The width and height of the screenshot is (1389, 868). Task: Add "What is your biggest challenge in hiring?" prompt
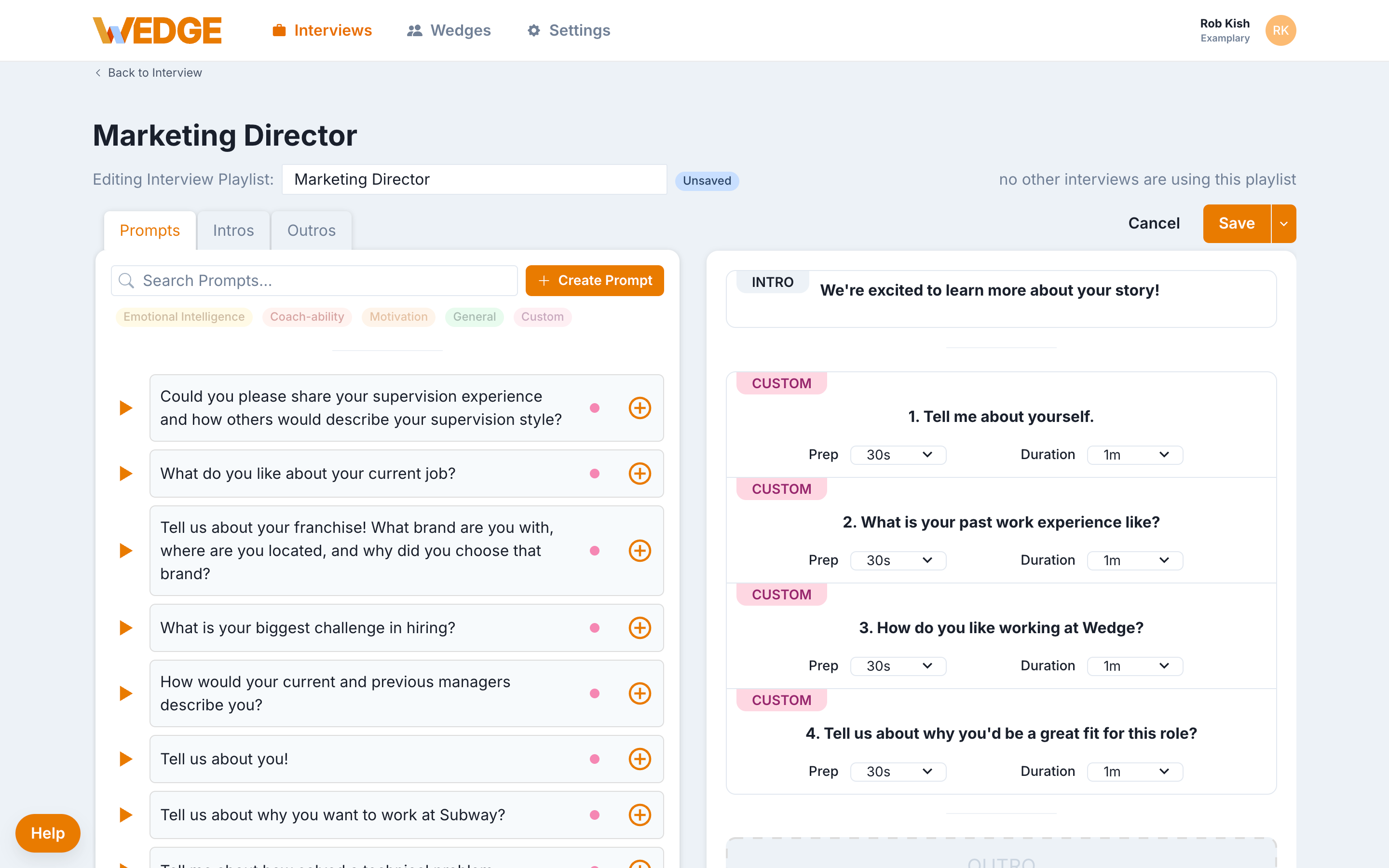coord(640,627)
